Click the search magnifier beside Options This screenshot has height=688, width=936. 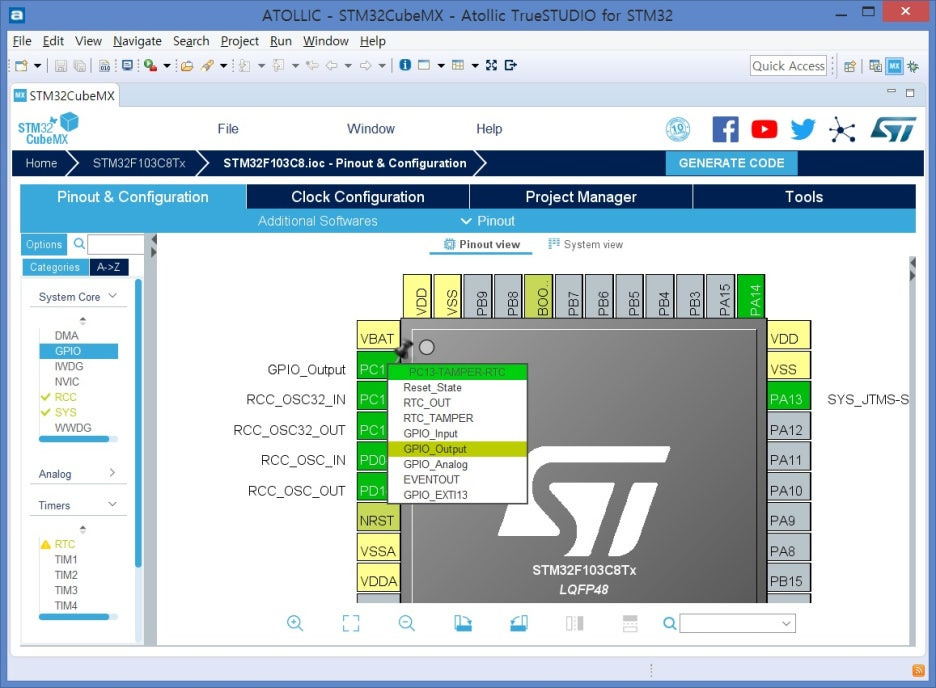[79, 243]
